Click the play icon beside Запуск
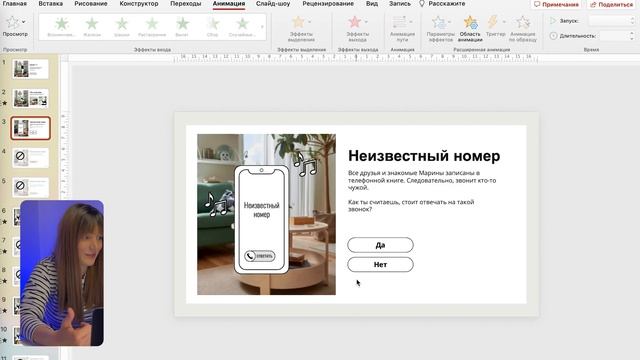This screenshot has width=640, height=360. coord(553,20)
